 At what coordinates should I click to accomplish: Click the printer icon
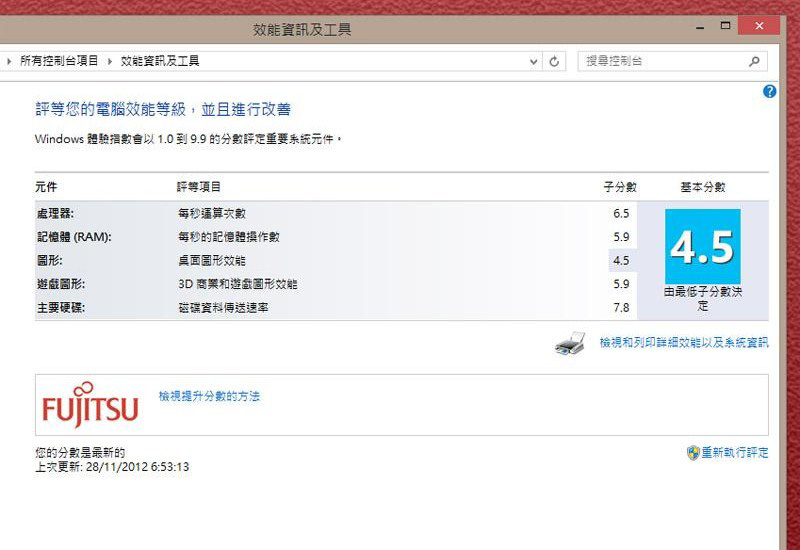pos(570,344)
